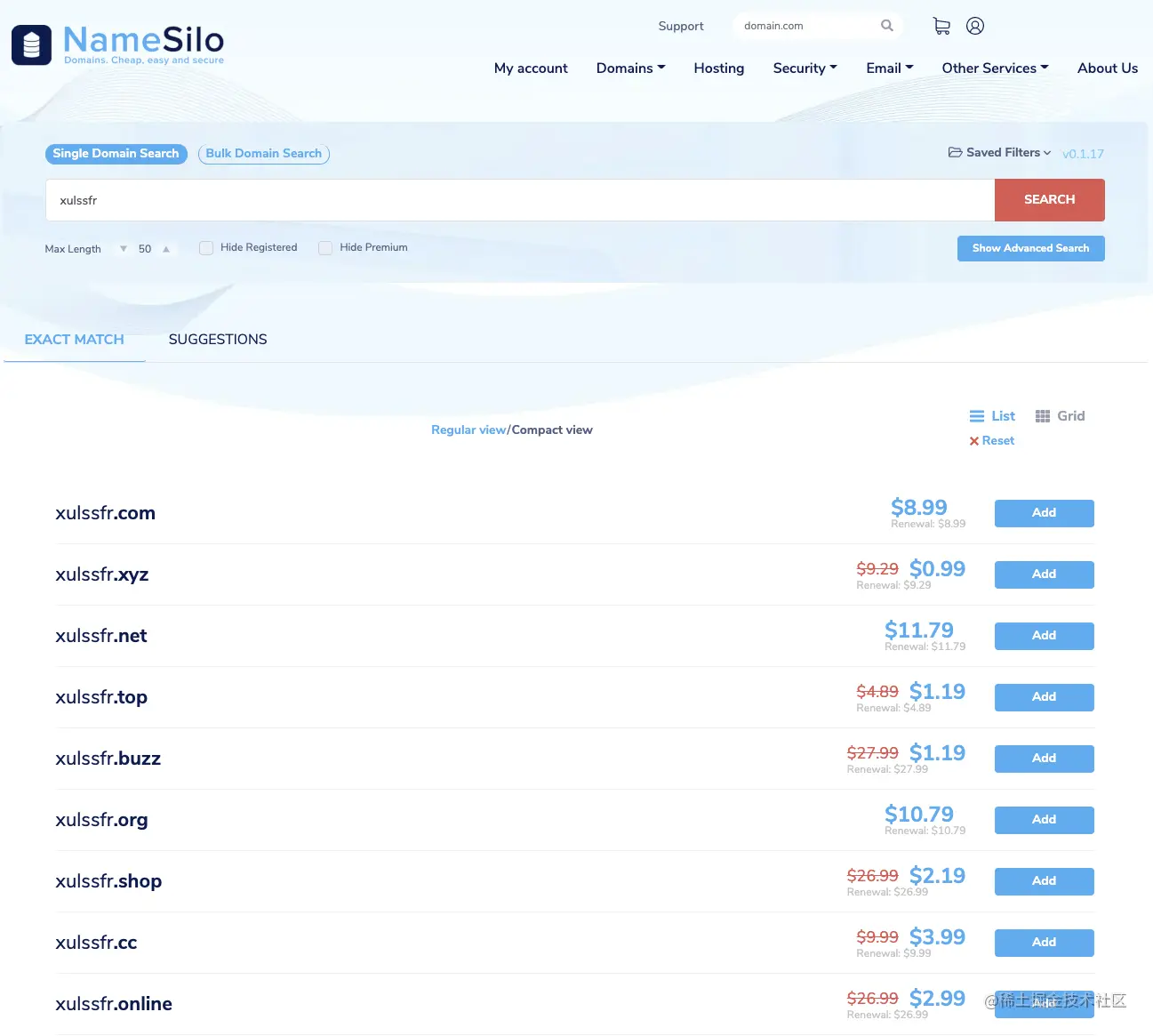Add xulssfr.com to cart
The width and height of the screenshot is (1153, 1036).
pos(1045,513)
